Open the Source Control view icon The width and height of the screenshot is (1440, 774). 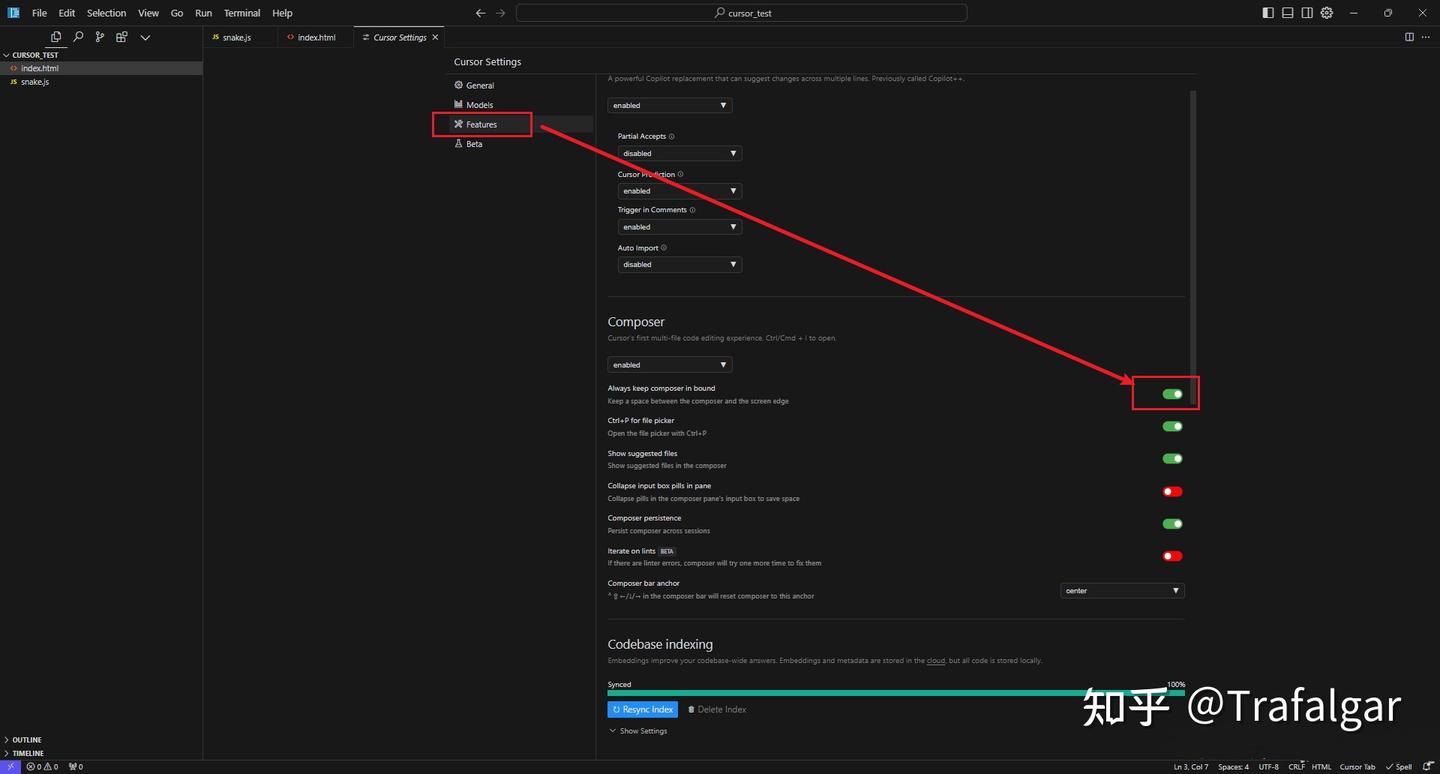coord(99,37)
